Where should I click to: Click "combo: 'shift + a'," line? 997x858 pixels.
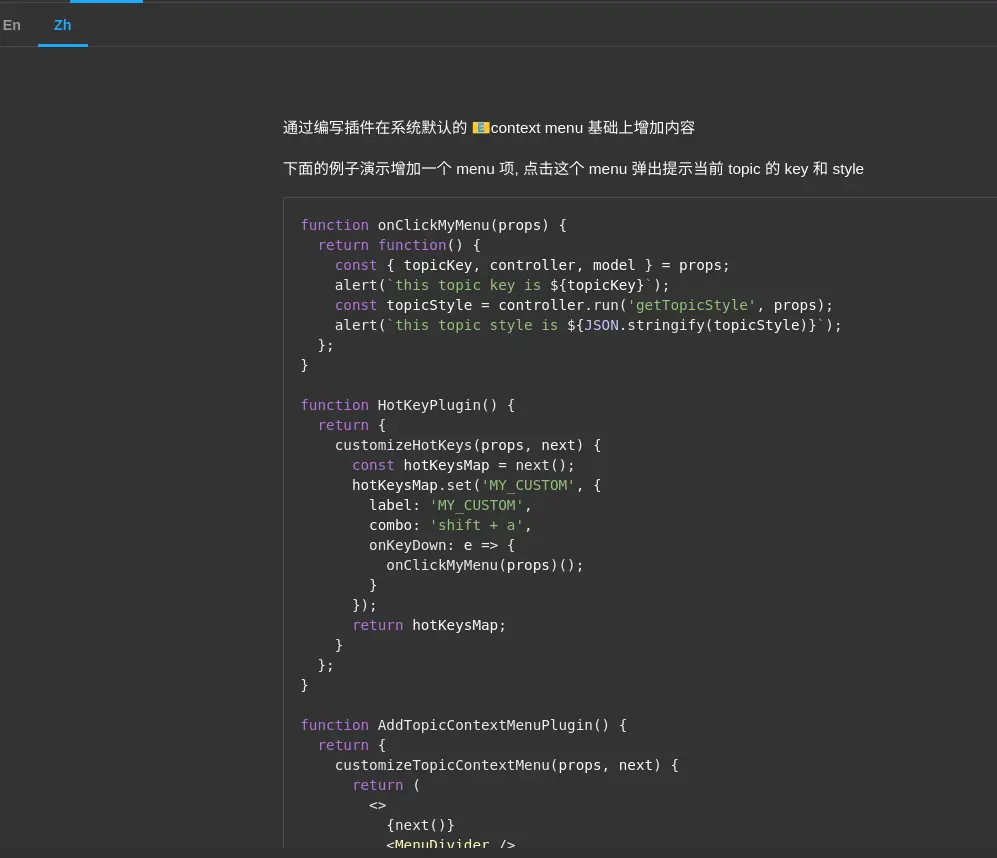pos(450,525)
